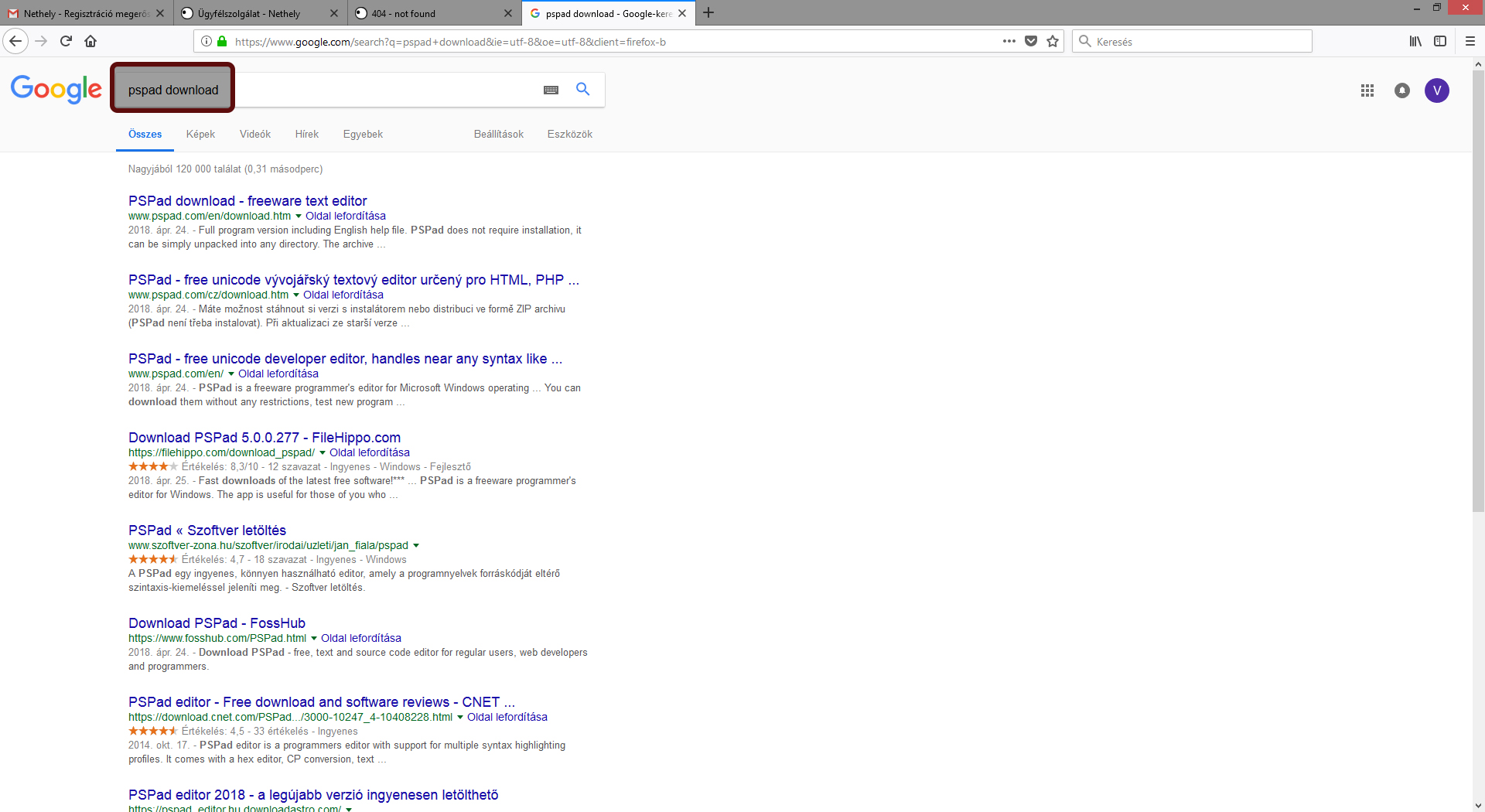Expand dropdown arrow next to filehippo.com URL
The height and width of the screenshot is (812, 1485).
point(323,453)
